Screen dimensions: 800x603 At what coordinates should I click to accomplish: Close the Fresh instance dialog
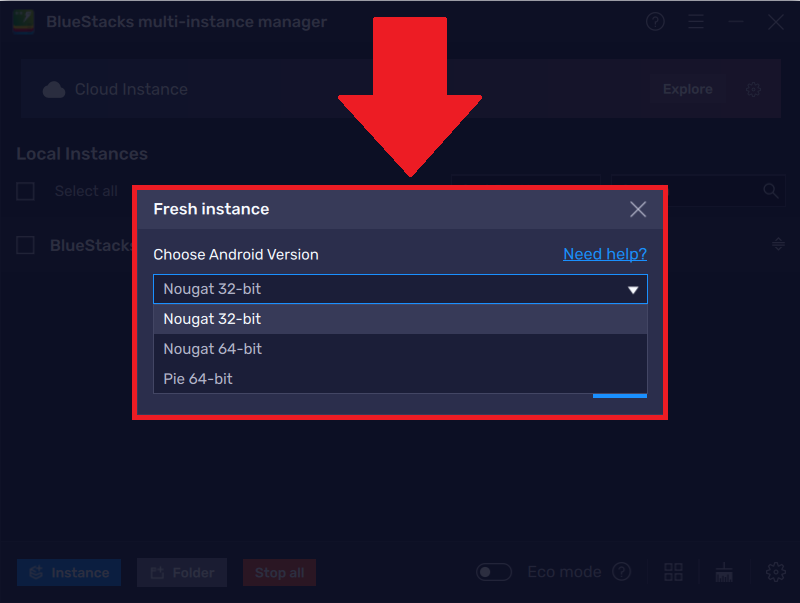(638, 209)
